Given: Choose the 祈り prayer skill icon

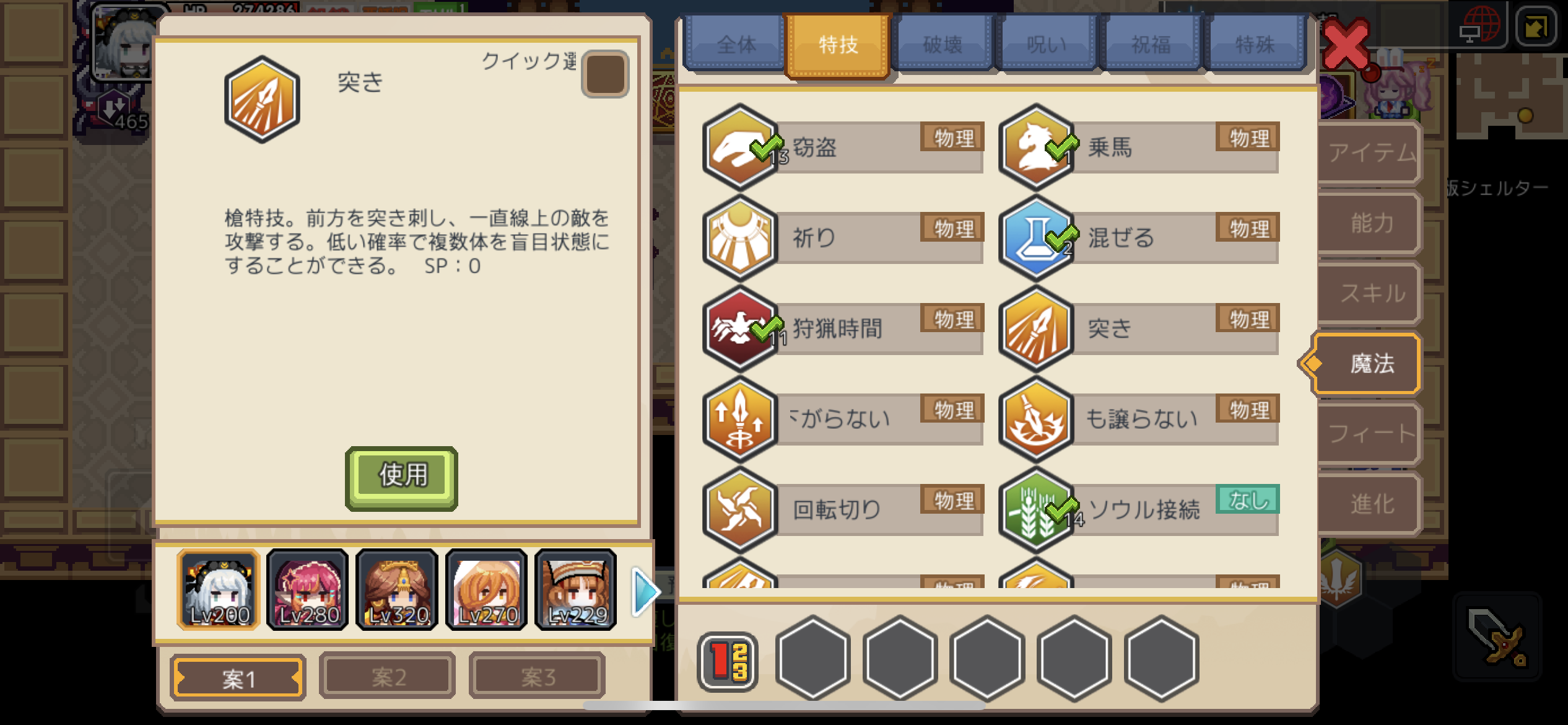Looking at the screenshot, I should pos(740,238).
